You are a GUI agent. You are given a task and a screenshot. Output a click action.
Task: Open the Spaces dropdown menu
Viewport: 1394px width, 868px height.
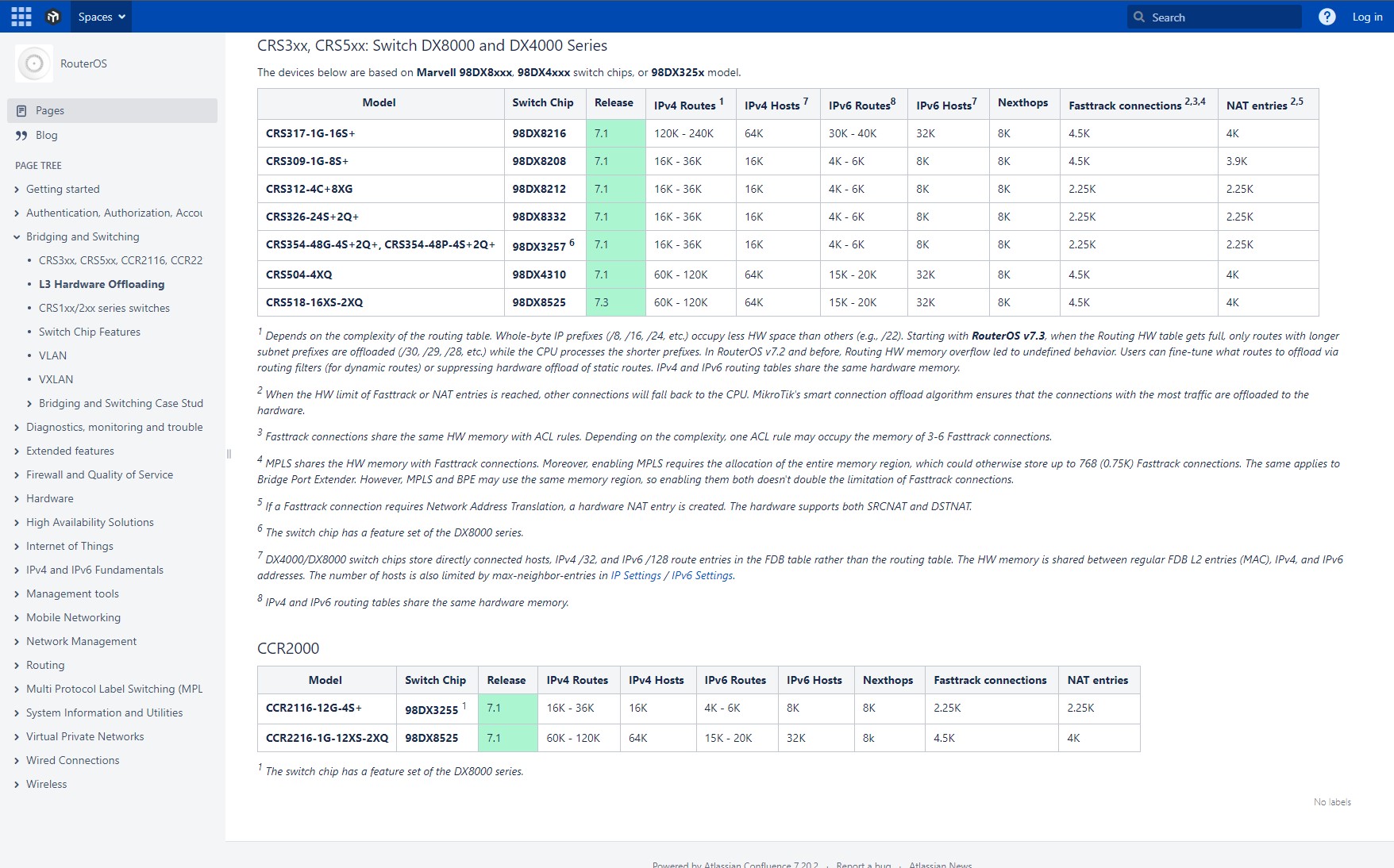point(102,17)
